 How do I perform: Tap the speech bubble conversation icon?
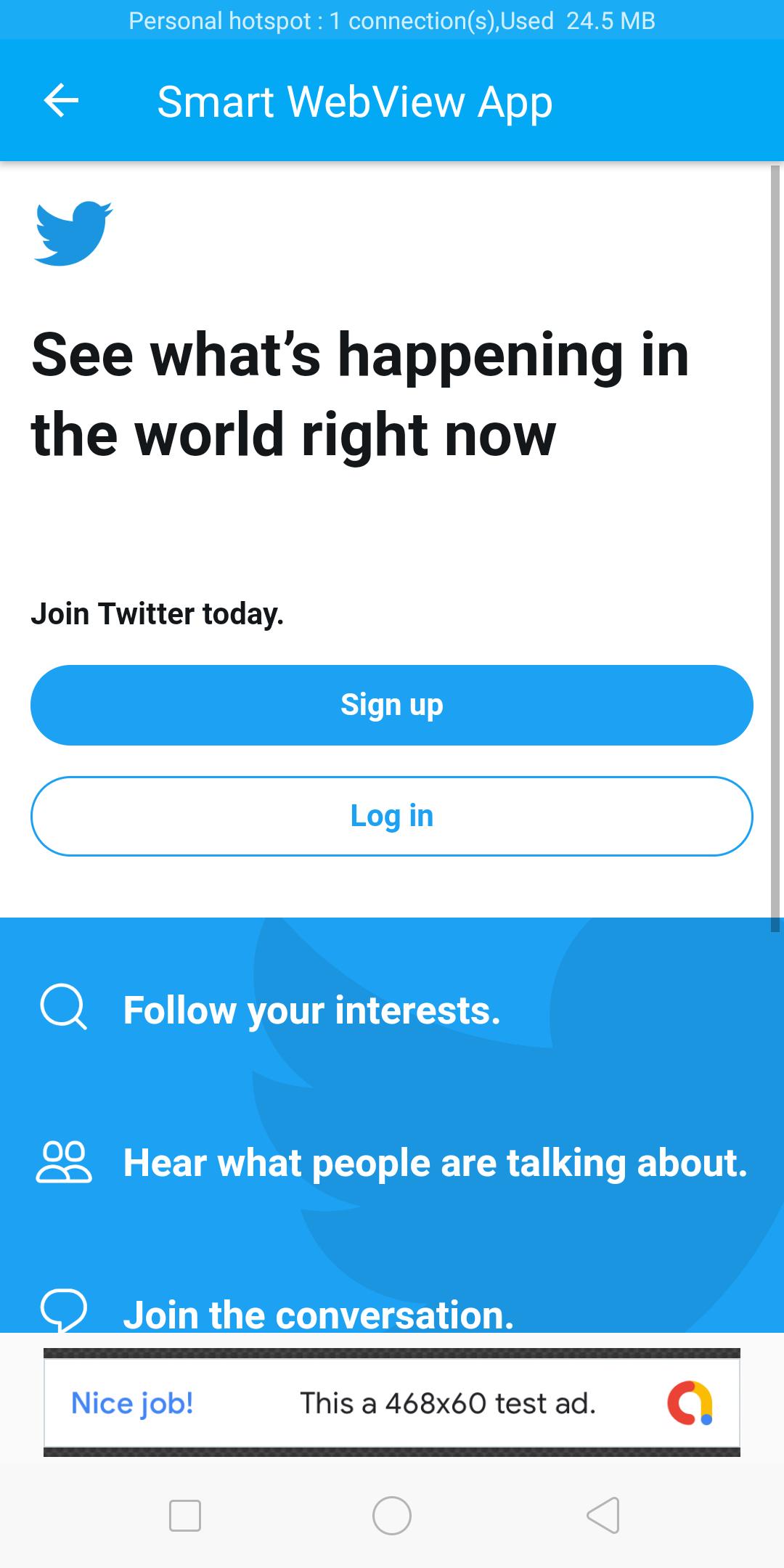click(x=64, y=1311)
